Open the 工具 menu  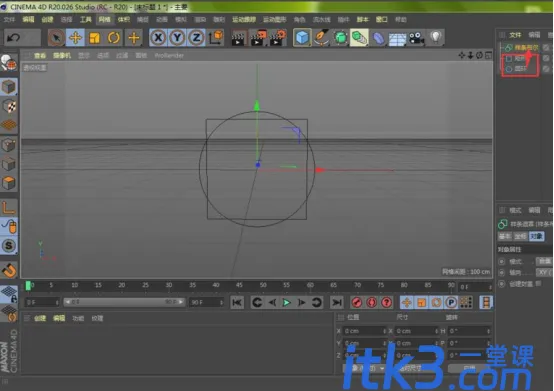coord(86,19)
